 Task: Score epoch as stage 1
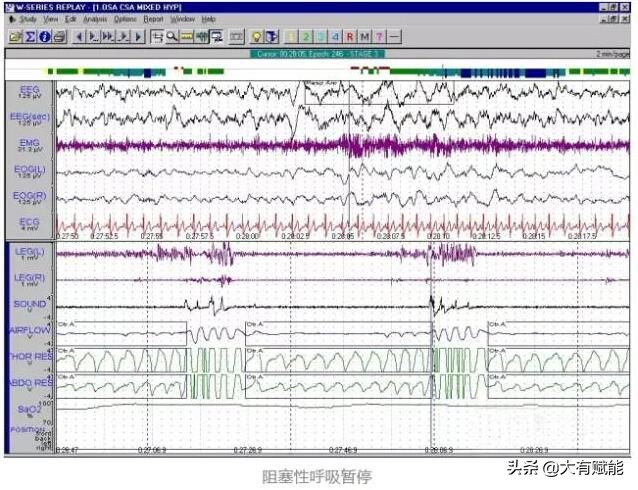tap(292, 37)
